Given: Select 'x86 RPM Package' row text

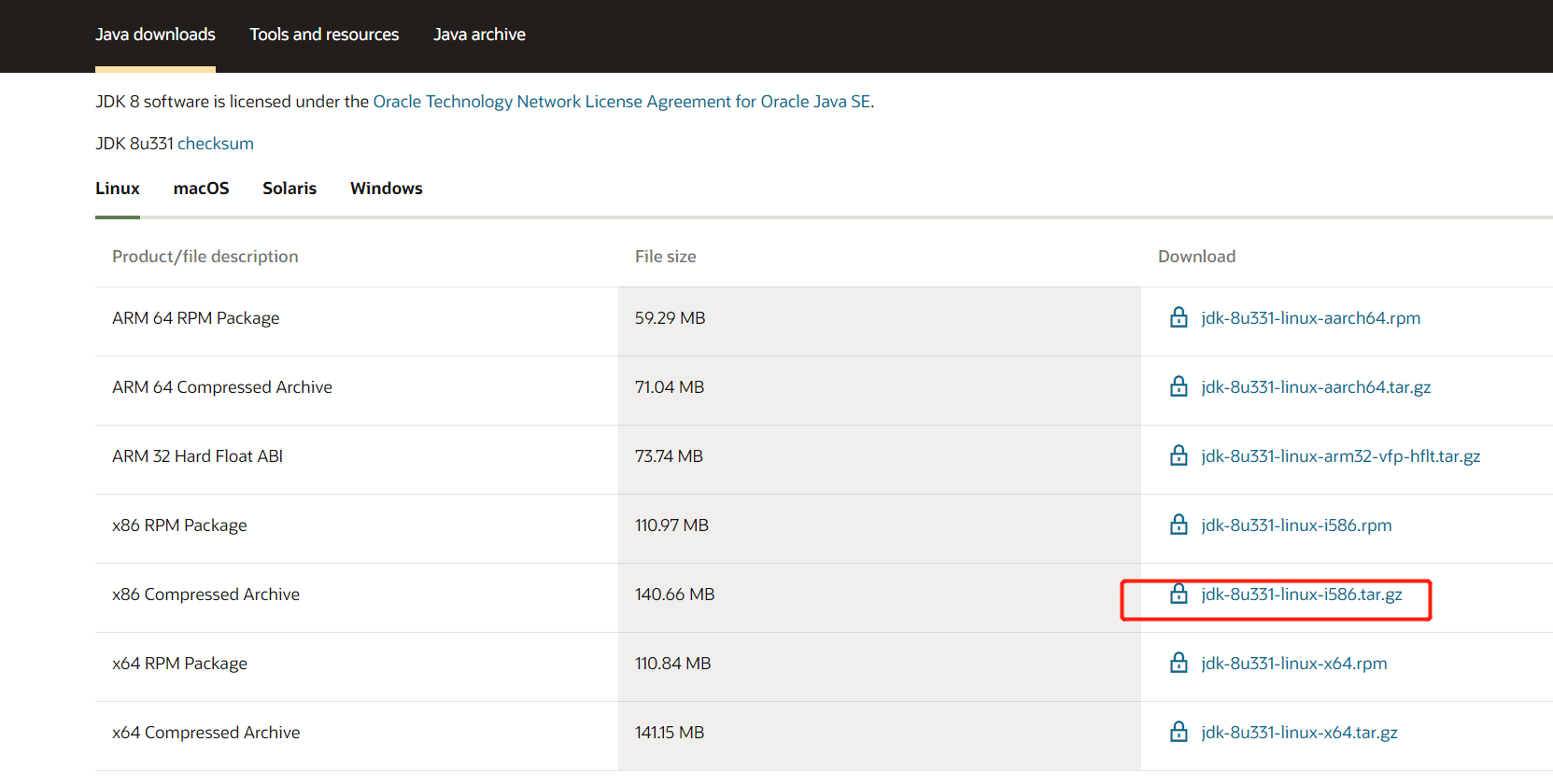Looking at the screenshot, I should click(179, 525).
